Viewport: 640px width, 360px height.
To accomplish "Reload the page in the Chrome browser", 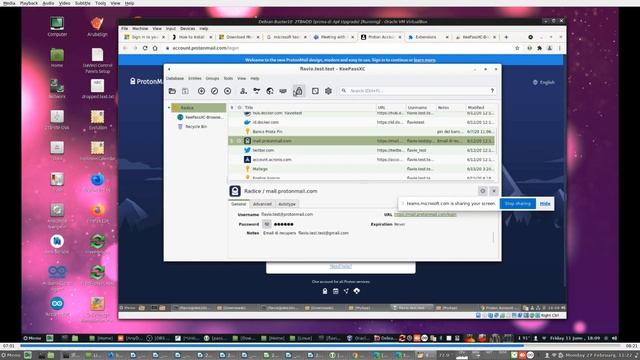I will click(145, 48).
